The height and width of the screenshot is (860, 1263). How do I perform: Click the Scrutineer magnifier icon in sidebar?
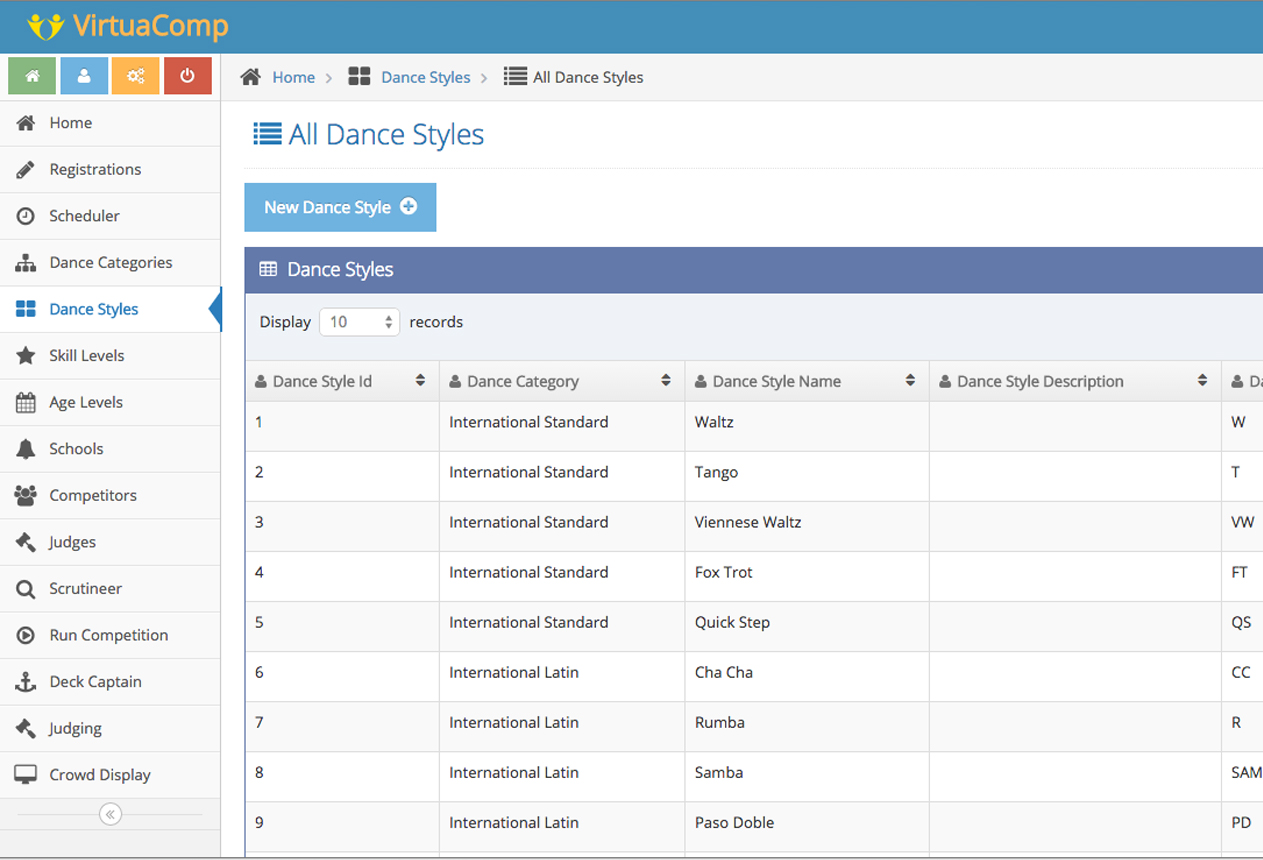(26, 589)
